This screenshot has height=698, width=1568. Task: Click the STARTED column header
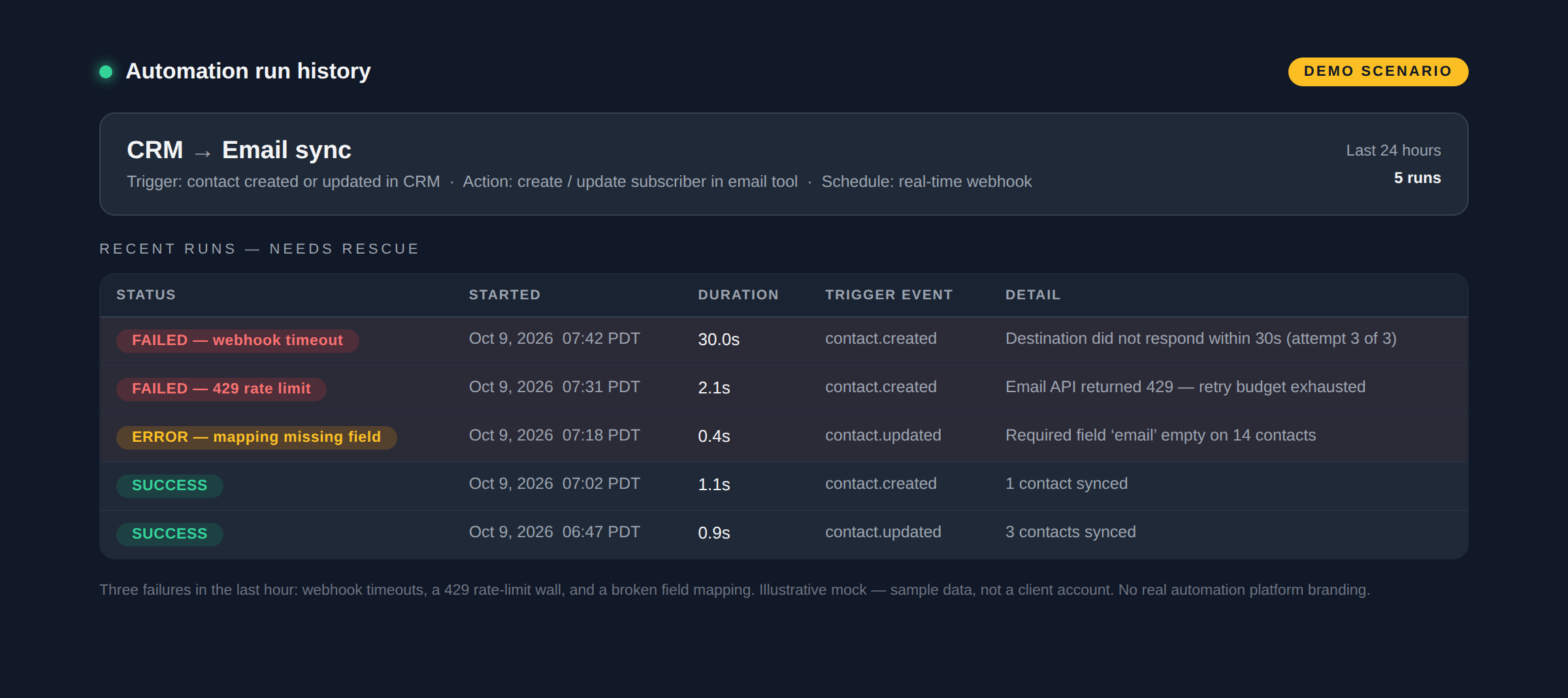click(x=504, y=295)
